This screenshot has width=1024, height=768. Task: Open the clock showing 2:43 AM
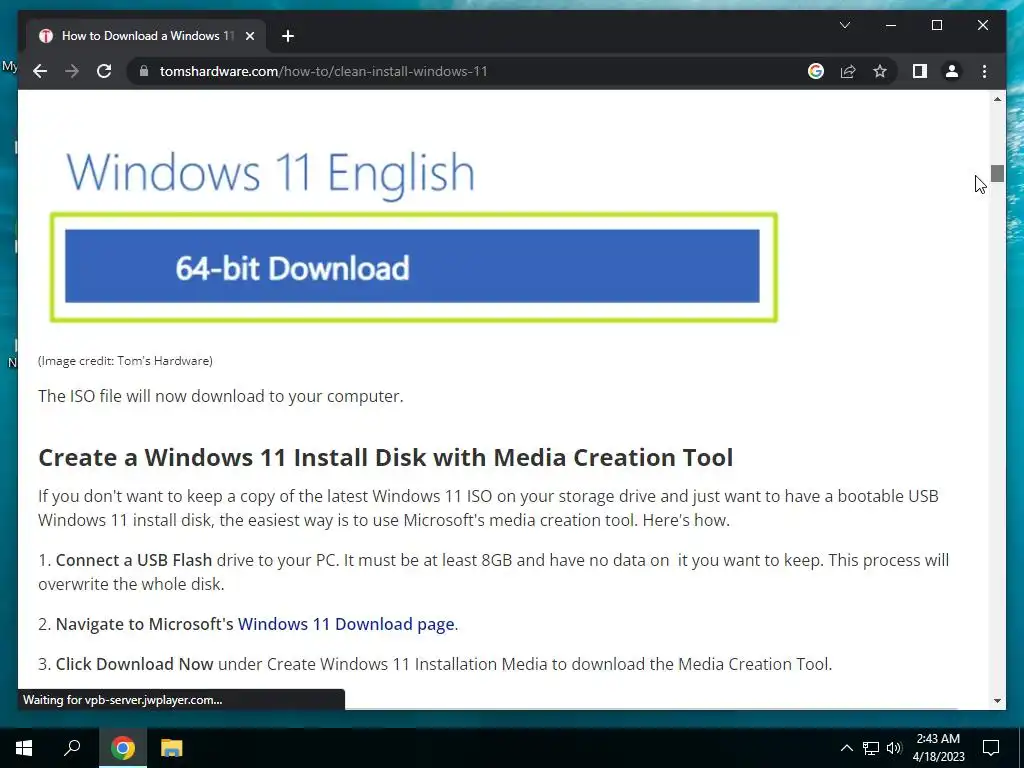point(938,748)
